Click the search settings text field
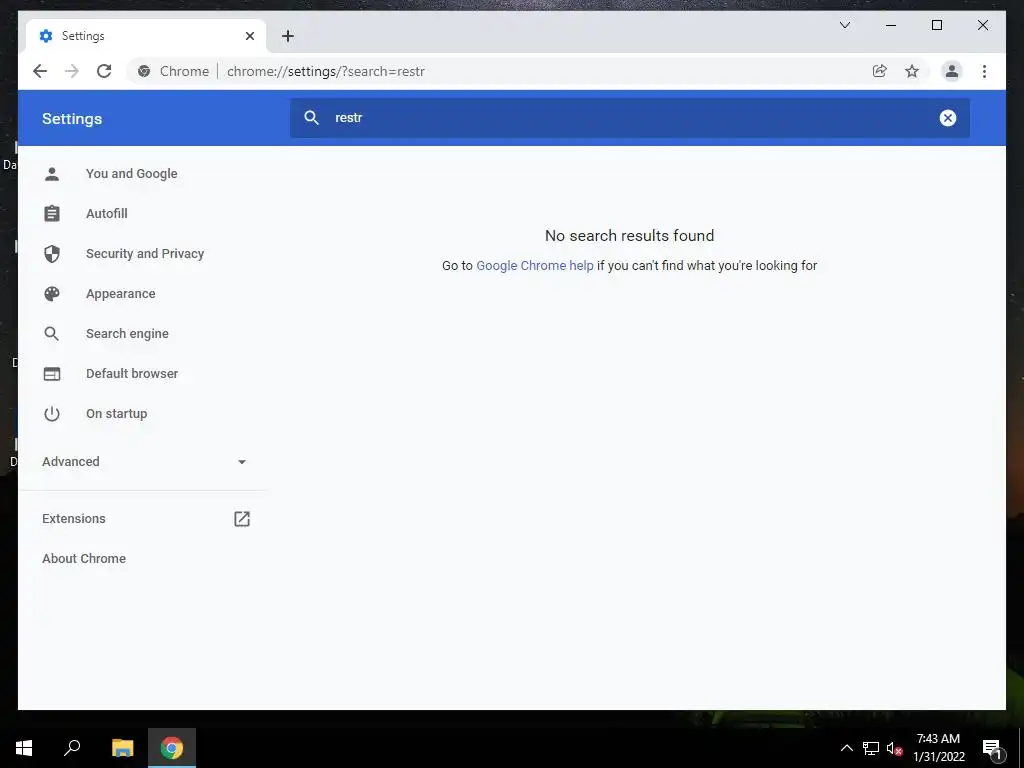 (630, 118)
